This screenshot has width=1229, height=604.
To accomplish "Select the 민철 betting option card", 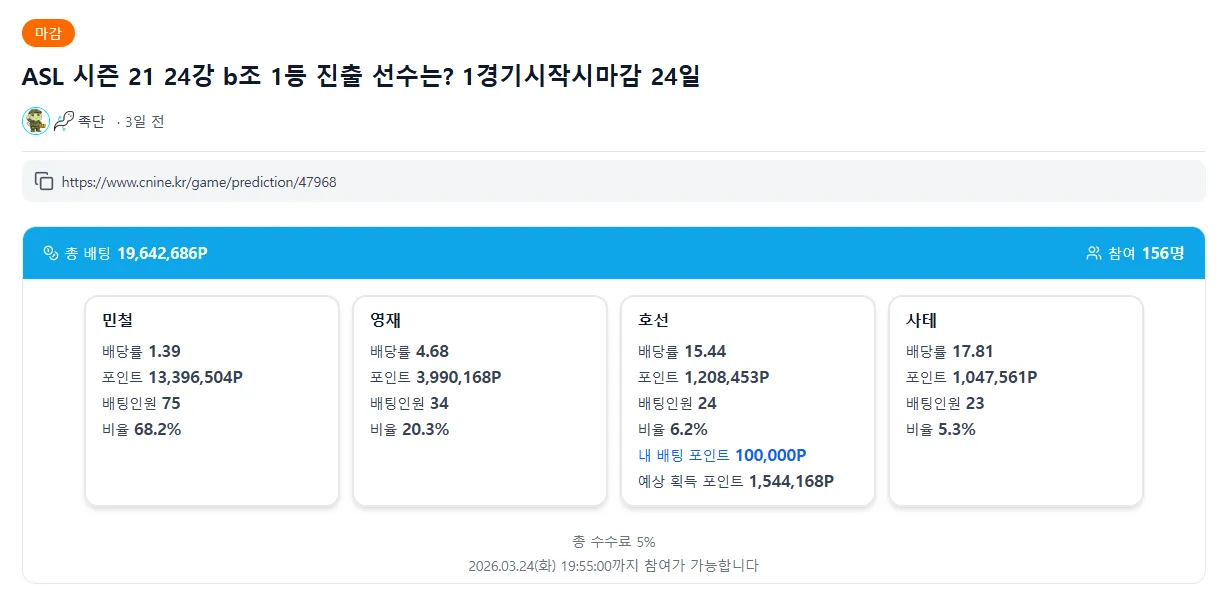I will pyautogui.click(x=211, y=399).
